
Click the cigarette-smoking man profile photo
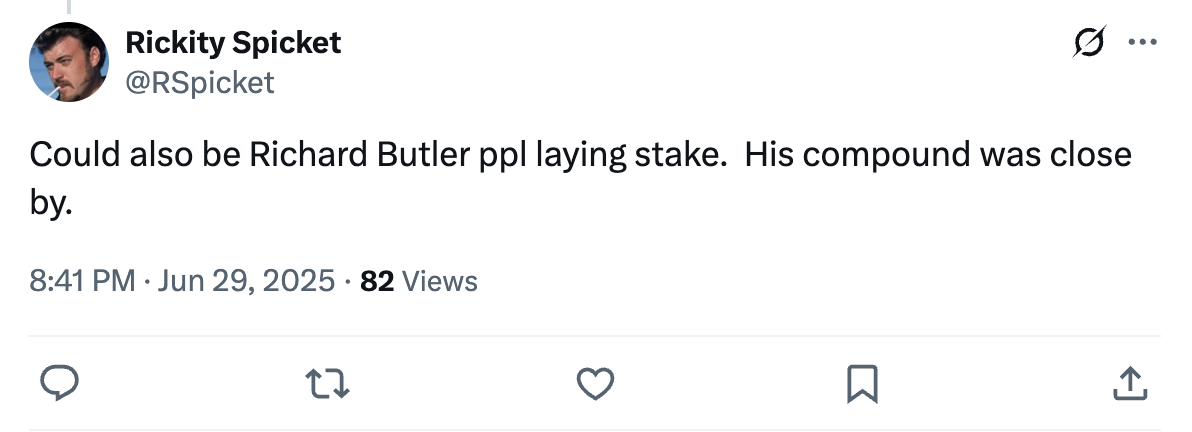pos(67,62)
